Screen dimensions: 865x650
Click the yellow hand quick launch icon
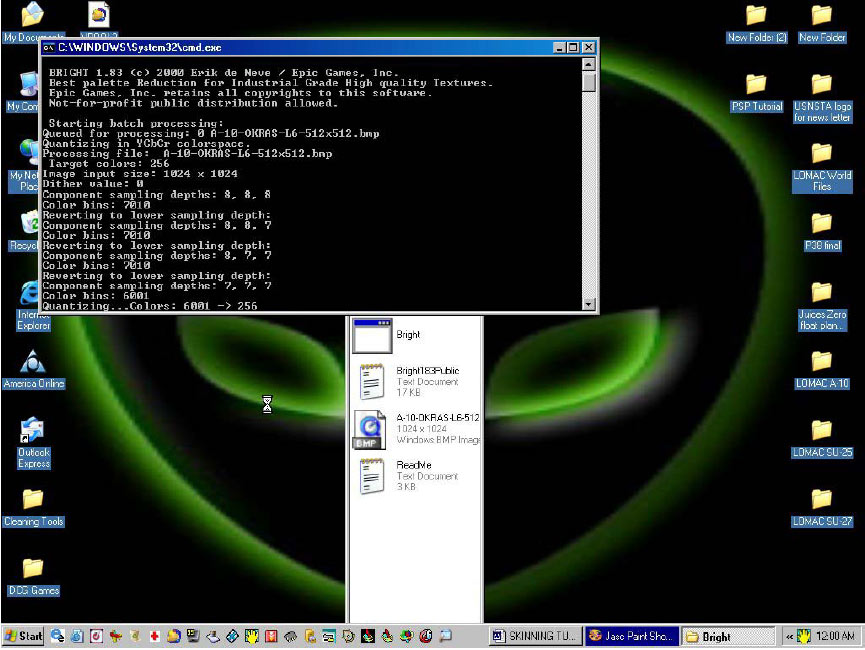click(x=252, y=636)
